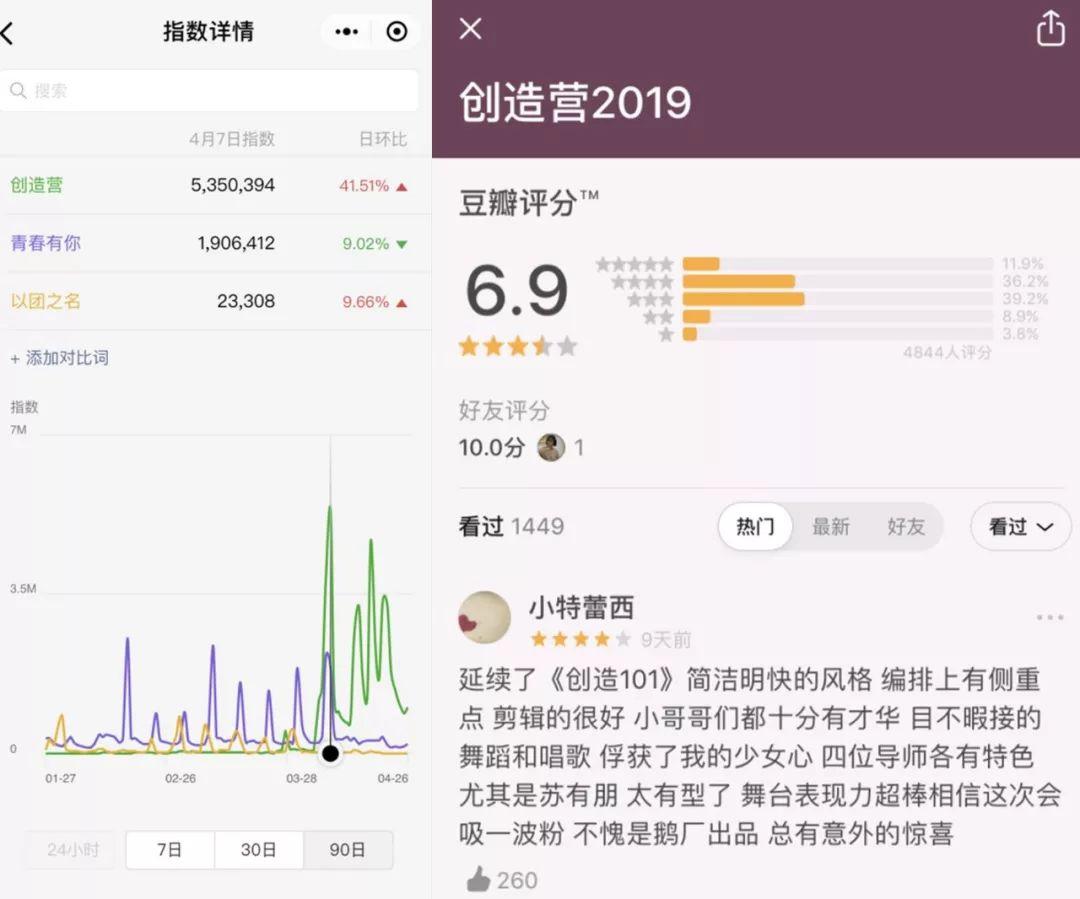The image size is (1080, 899).
Task: Click the three-star rating bar
Action: 838,299
